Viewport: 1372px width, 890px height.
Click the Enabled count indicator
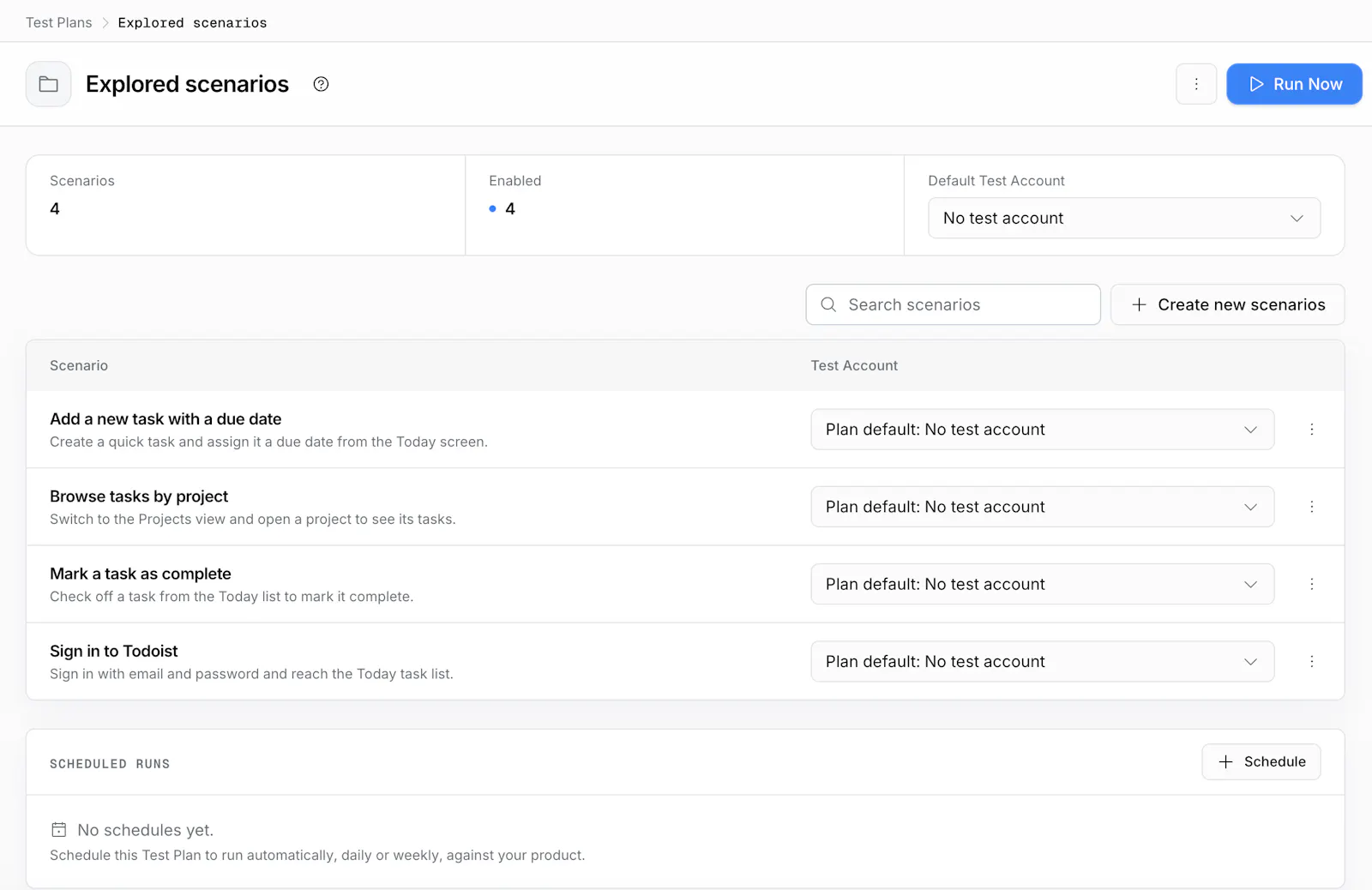click(502, 208)
